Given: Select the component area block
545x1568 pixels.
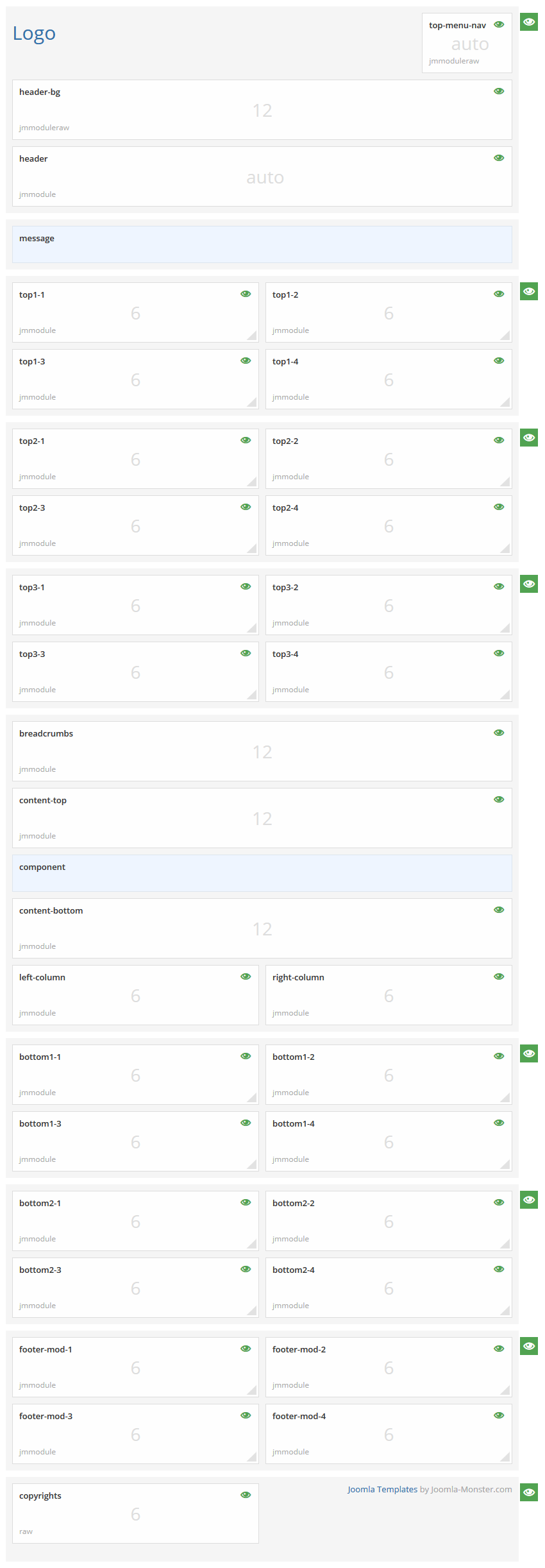Looking at the screenshot, I should click(262, 873).
